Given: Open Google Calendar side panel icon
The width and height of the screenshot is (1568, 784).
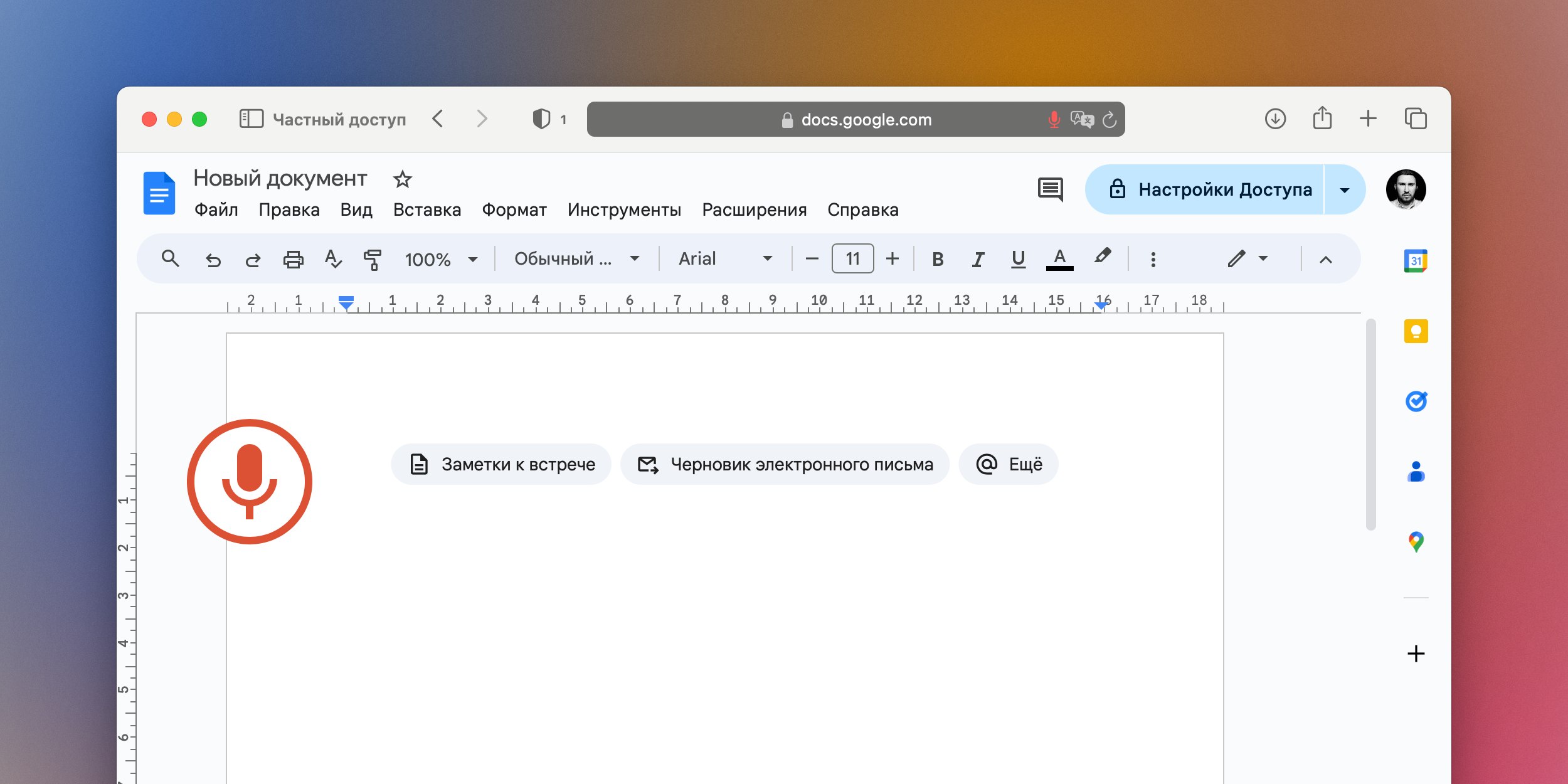Looking at the screenshot, I should coord(1416,261).
